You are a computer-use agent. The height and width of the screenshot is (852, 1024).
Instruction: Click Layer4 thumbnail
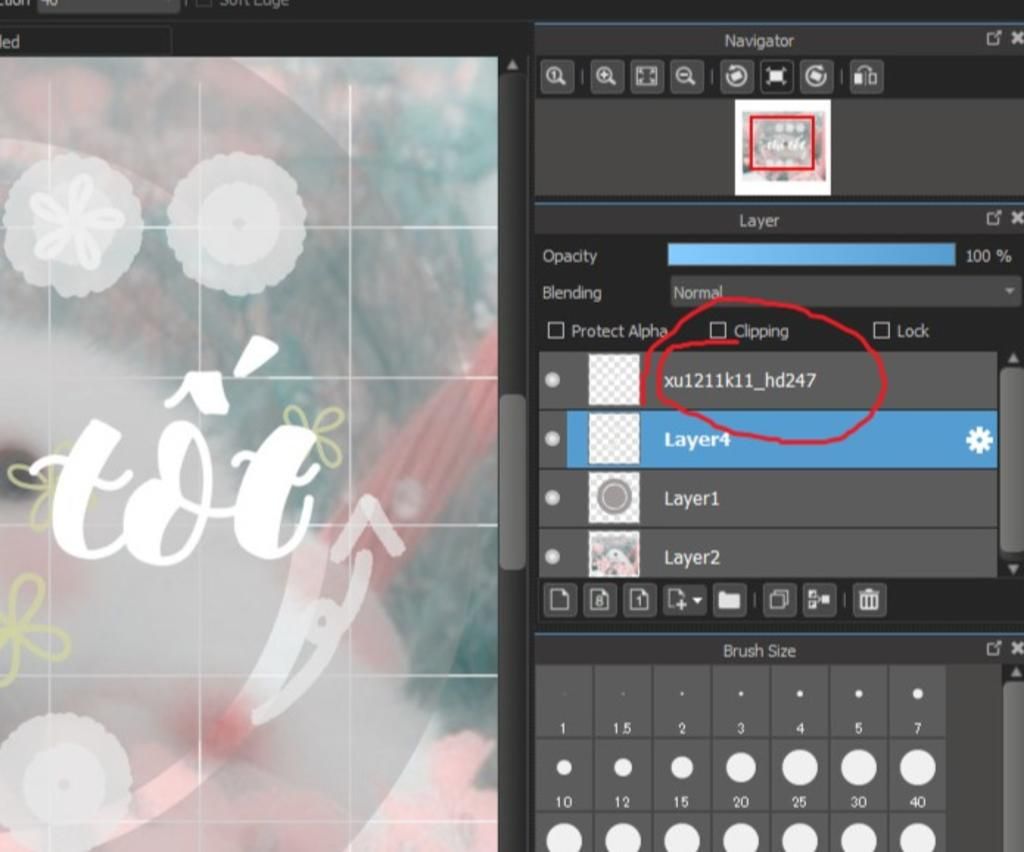point(614,439)
